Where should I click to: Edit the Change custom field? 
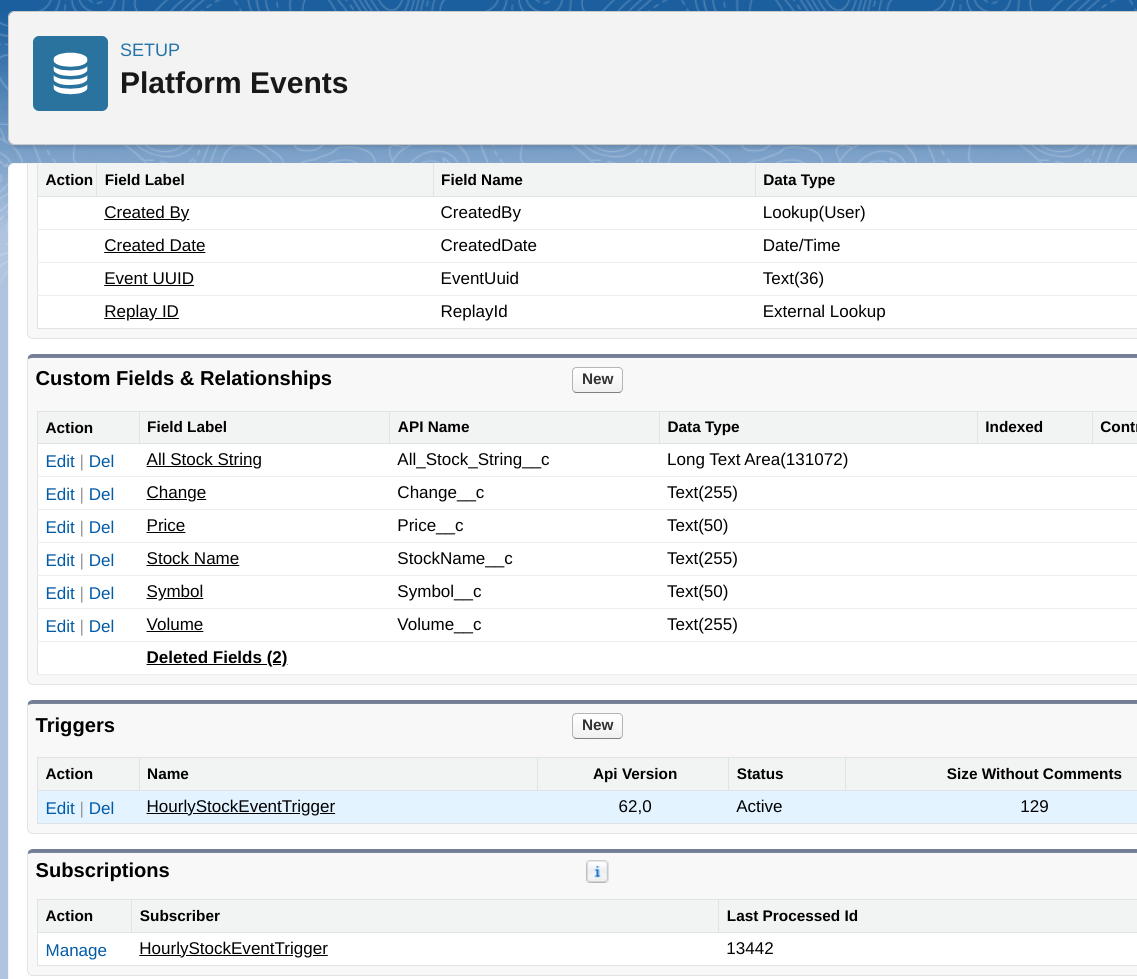60,494
